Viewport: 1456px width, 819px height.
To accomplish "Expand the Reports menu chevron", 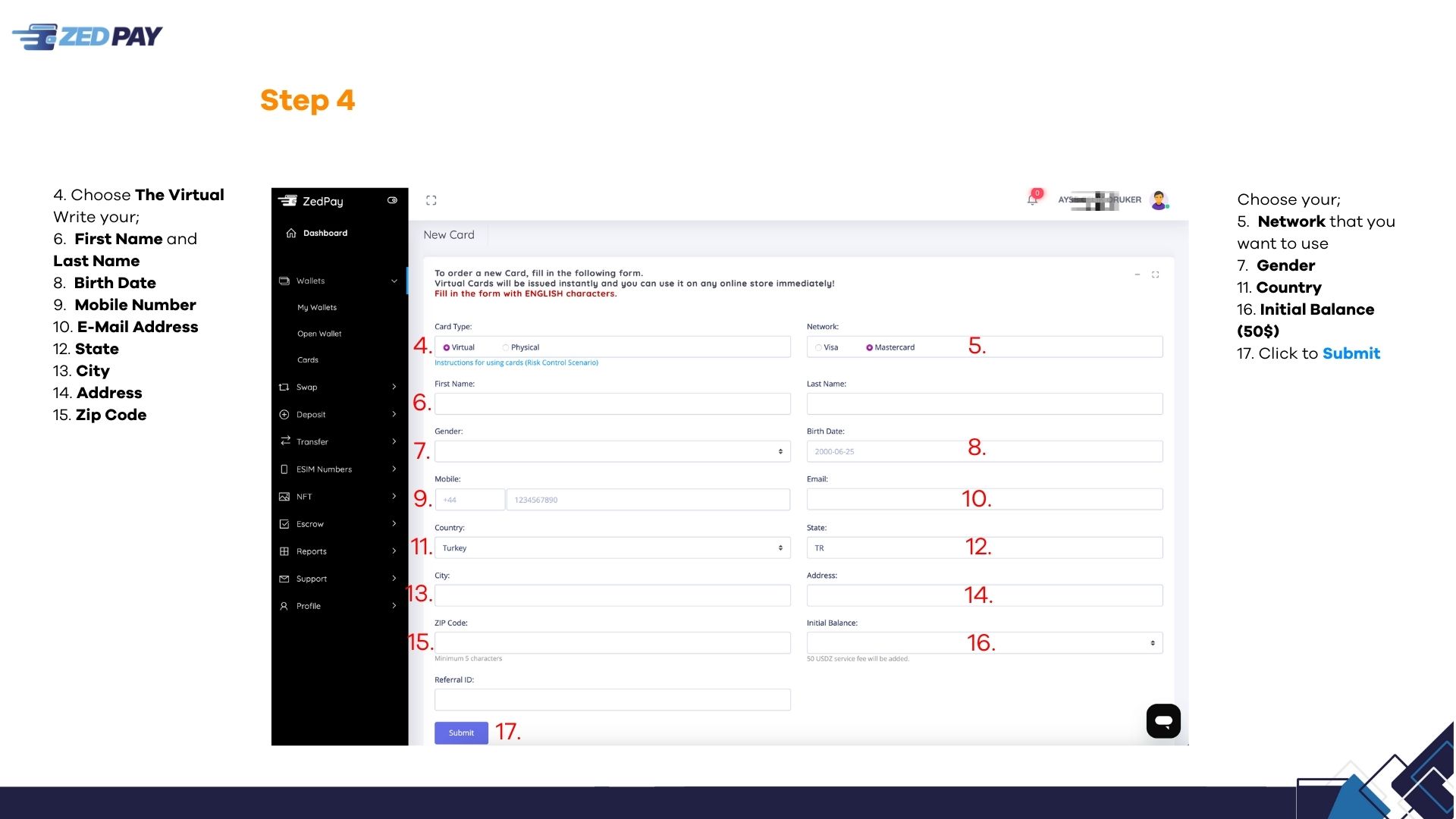I will [x=394, y=551].
